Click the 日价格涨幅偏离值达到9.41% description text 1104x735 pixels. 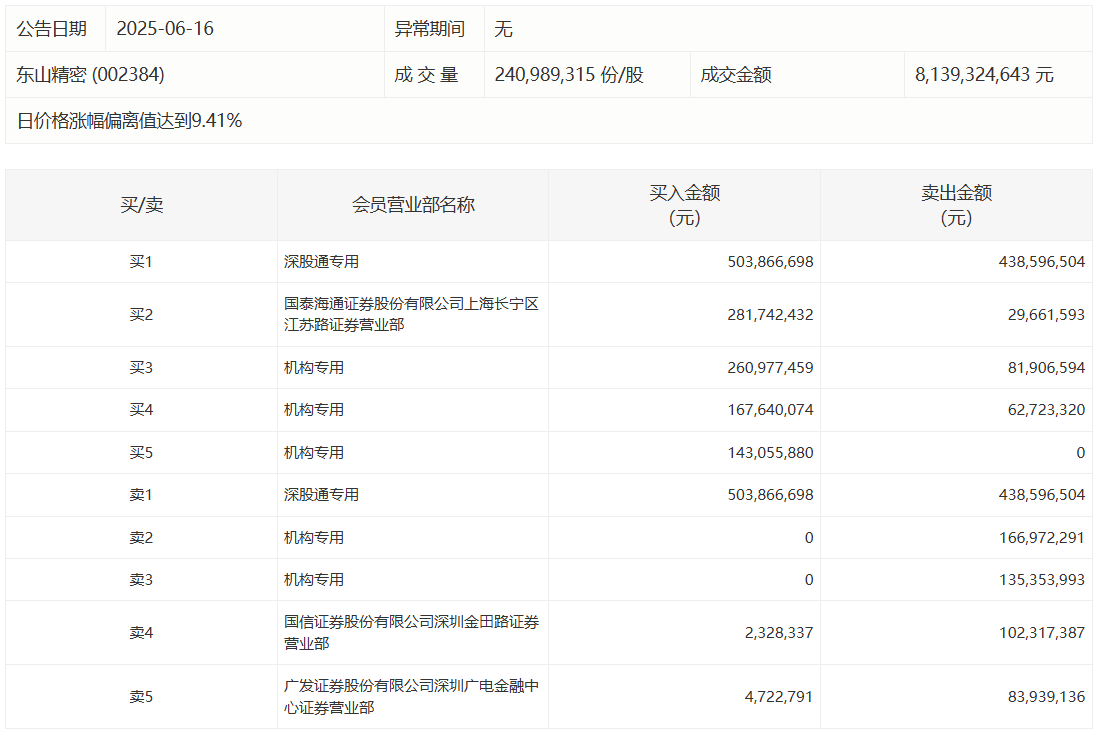click(x=130, y=121)
